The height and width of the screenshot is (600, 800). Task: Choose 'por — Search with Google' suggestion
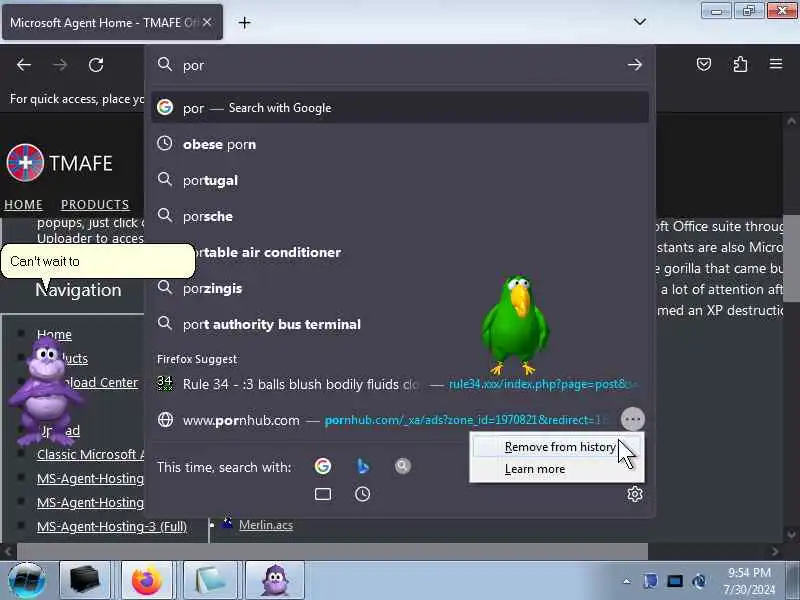coord(400,108)
